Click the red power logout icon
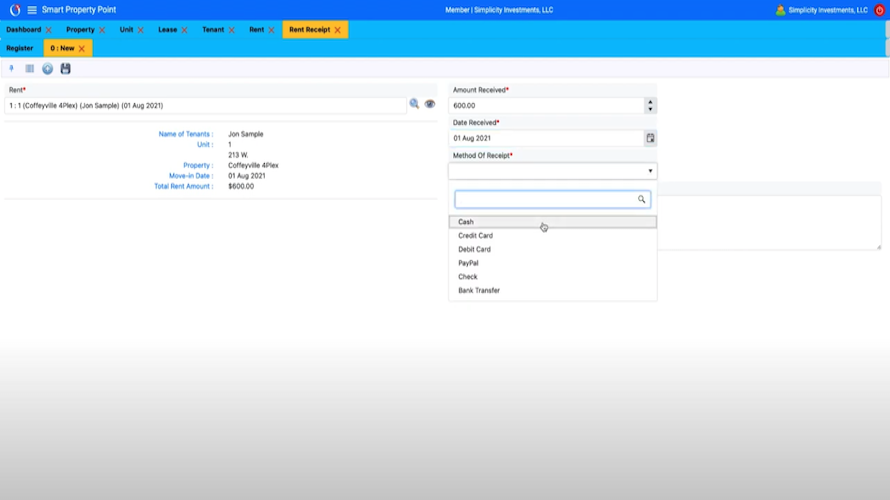 (880, 10)
